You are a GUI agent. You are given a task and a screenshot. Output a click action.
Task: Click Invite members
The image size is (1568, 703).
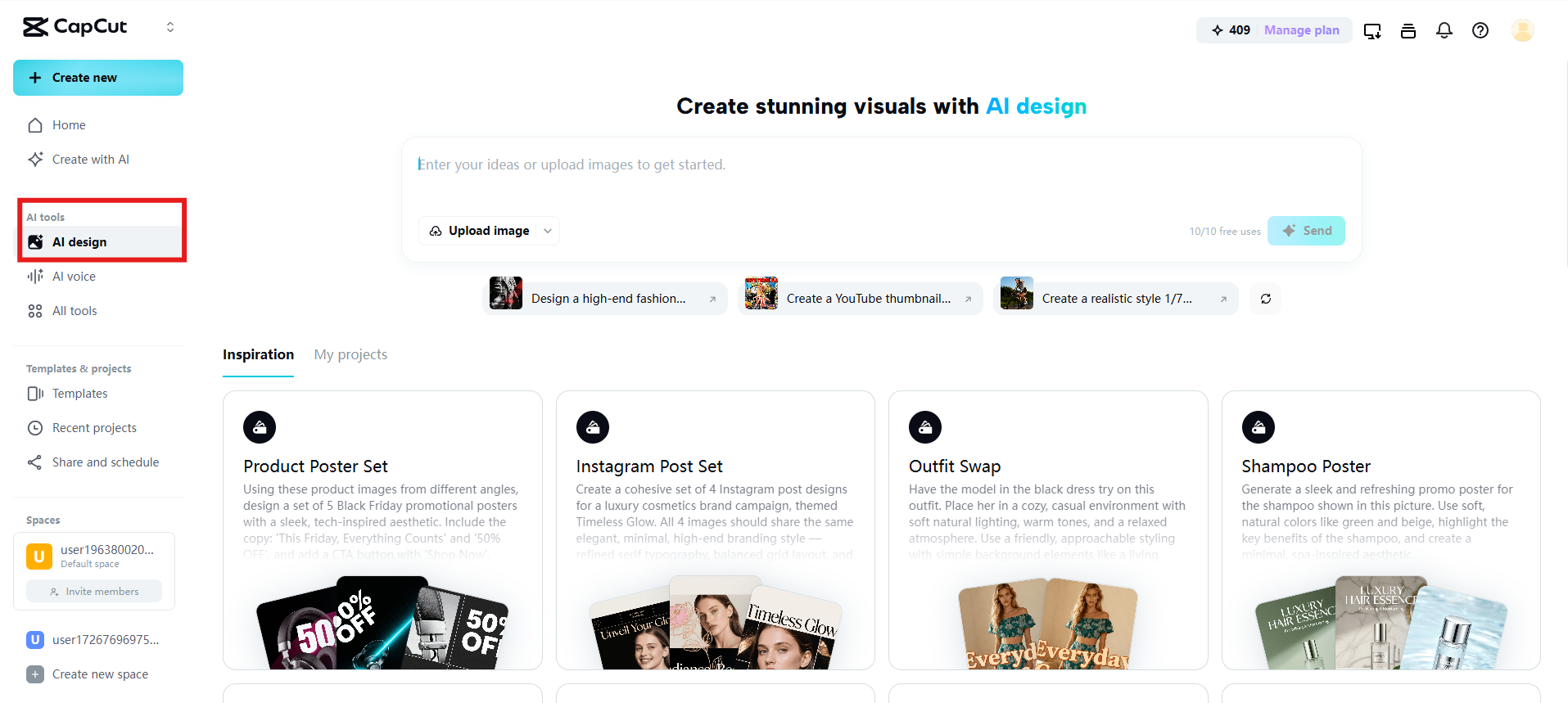(93, 591)
